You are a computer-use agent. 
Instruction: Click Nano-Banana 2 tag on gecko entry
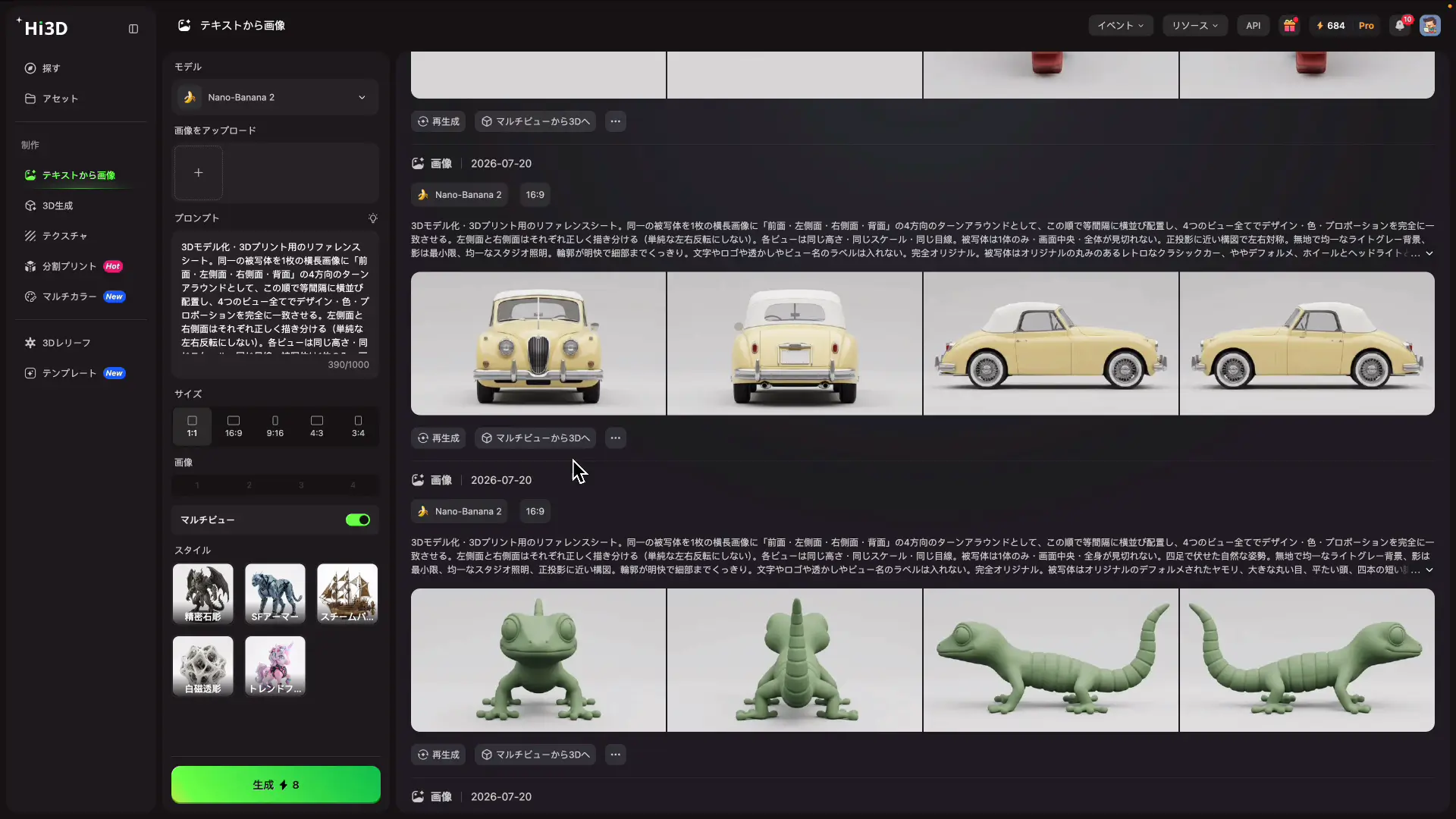460,512
